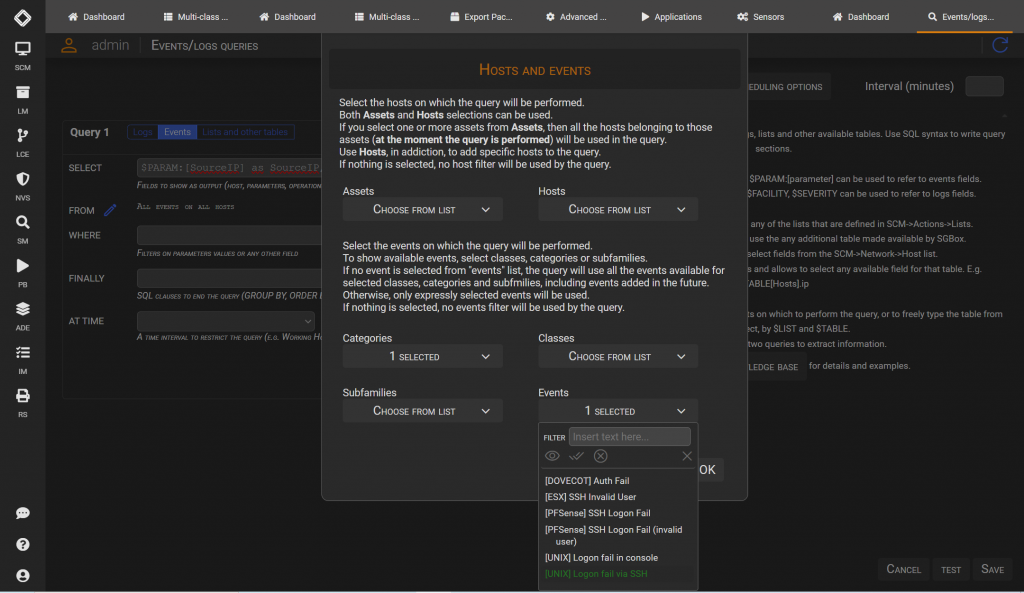The width and height of the screenshot is (1024, 593).
Task: Select all events with double-check icon
Action: tap(576, 456)
